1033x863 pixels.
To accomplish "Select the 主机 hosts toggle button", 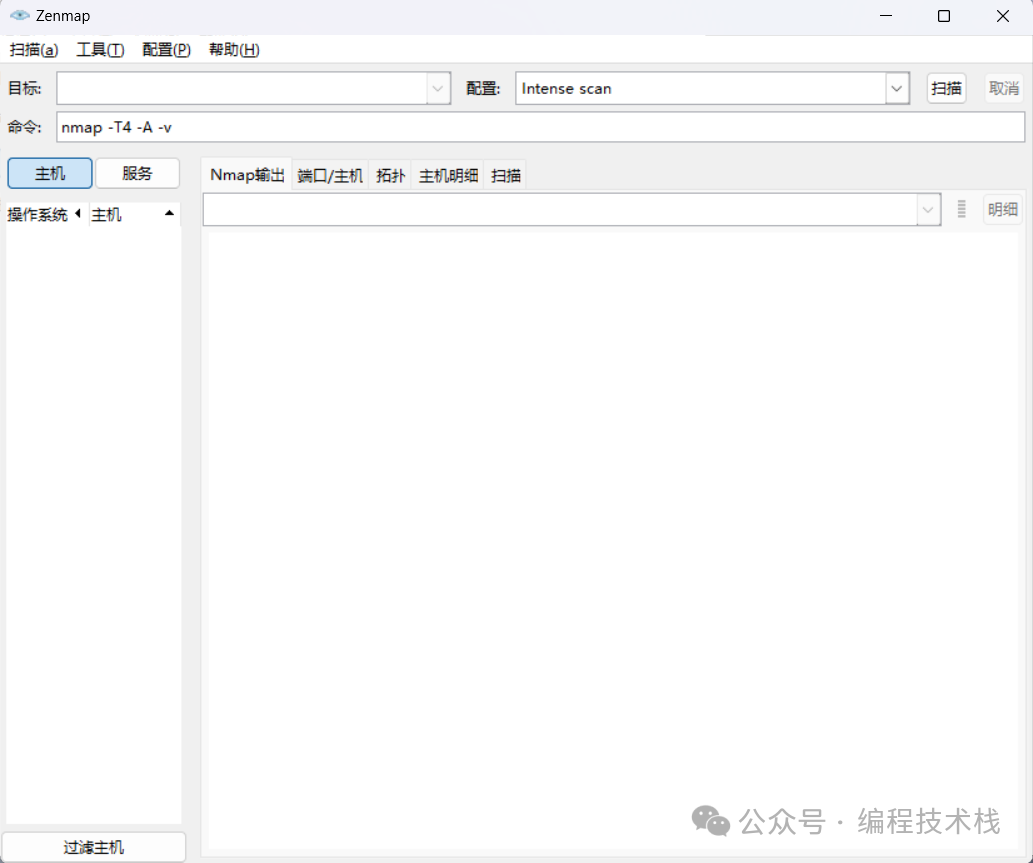I will coord(50,173).
